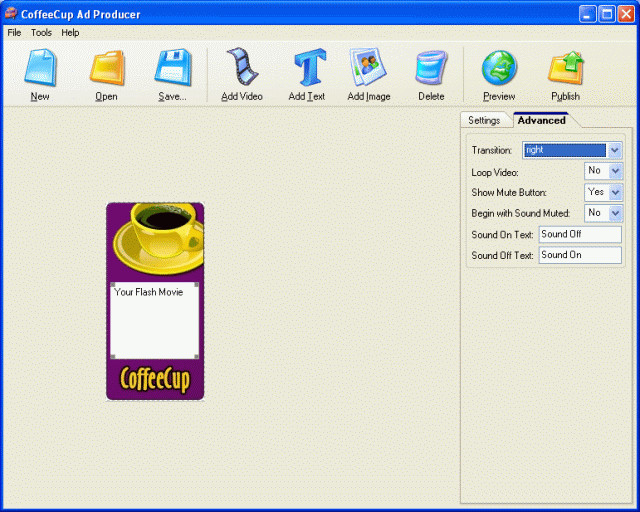Click the Add Image photos icon
The height and width of the screenshot is (512, 640).
pyautogui.click(x=368, y=67)
